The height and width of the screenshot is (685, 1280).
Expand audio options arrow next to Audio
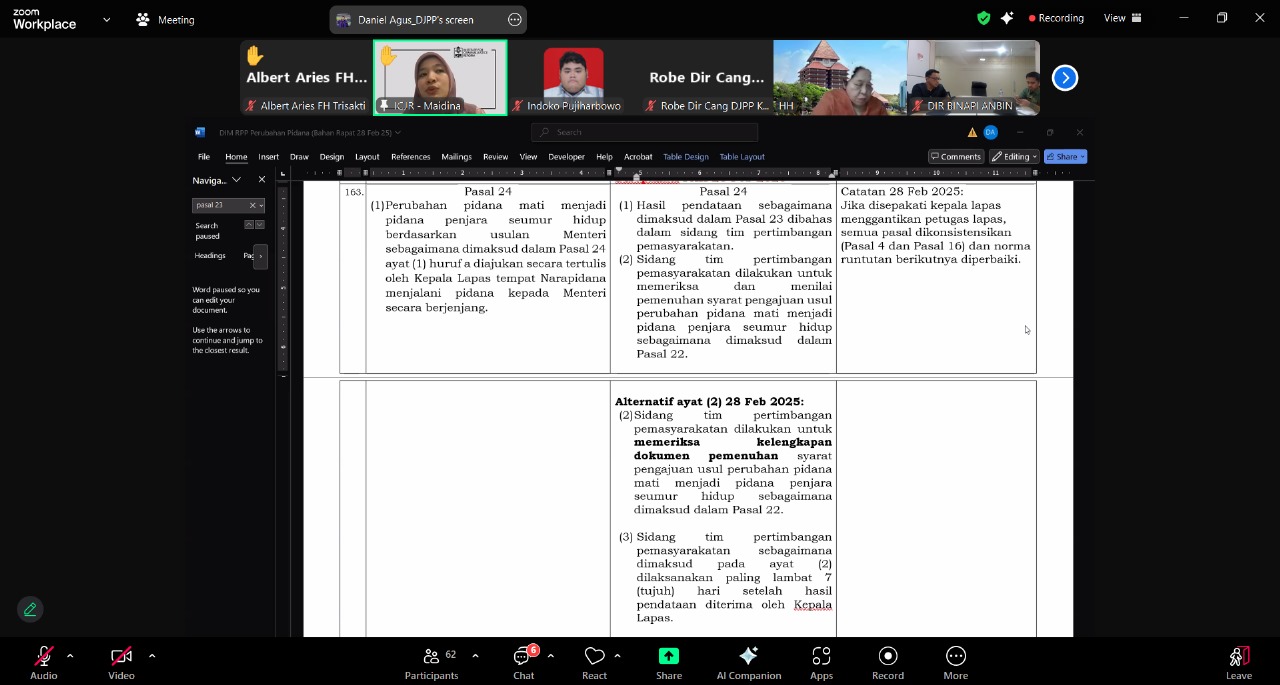click(70, 656)
